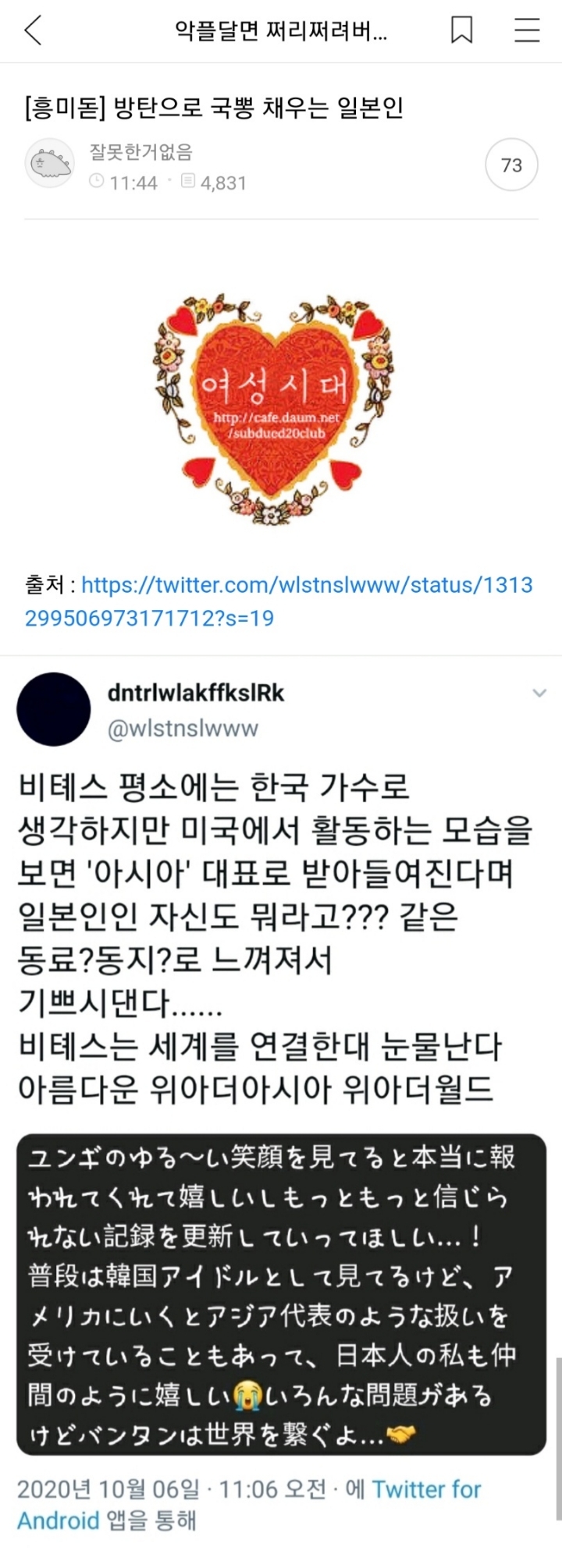
Task: Tap the tweet timestamp 2020년 10월 06일
Action: click(108, 1489)
